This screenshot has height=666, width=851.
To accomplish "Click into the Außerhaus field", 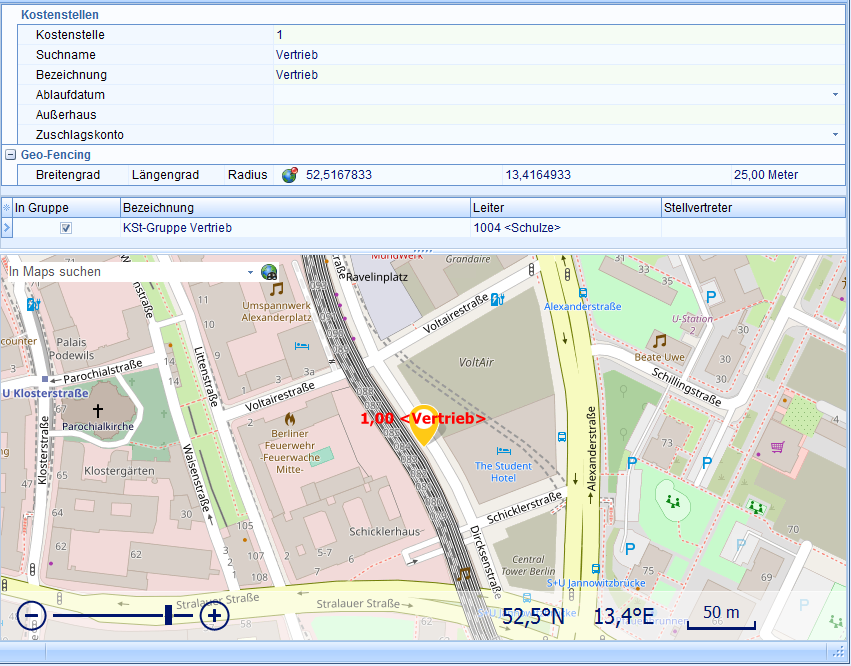I will 555,115.
